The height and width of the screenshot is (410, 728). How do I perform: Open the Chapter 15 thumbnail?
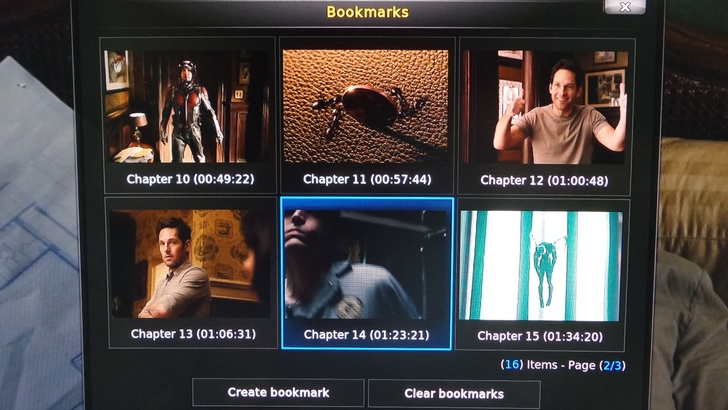[x=541, y=266]
